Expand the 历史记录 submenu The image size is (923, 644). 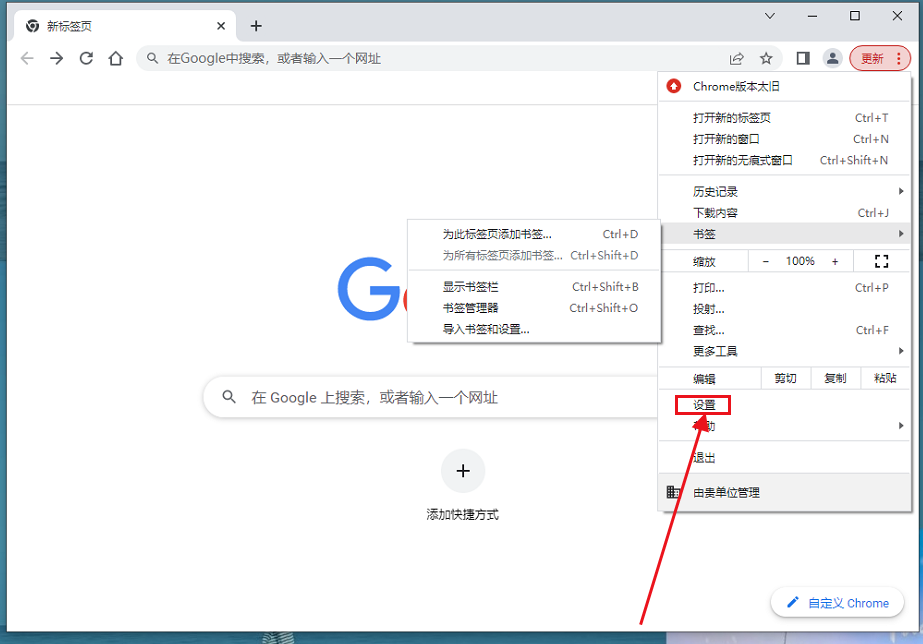click(x=784, y=191)
